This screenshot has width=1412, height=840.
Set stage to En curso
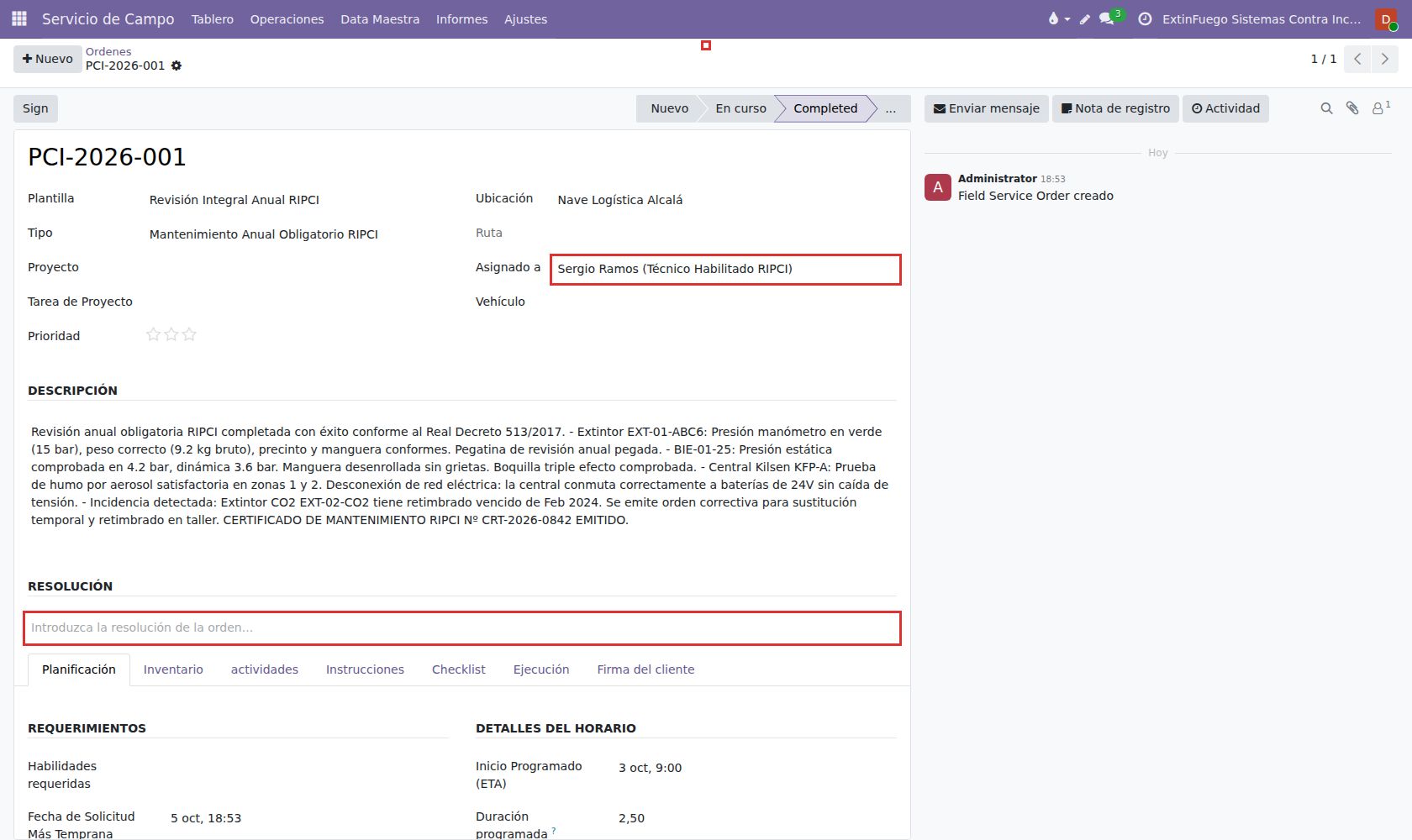740,108
